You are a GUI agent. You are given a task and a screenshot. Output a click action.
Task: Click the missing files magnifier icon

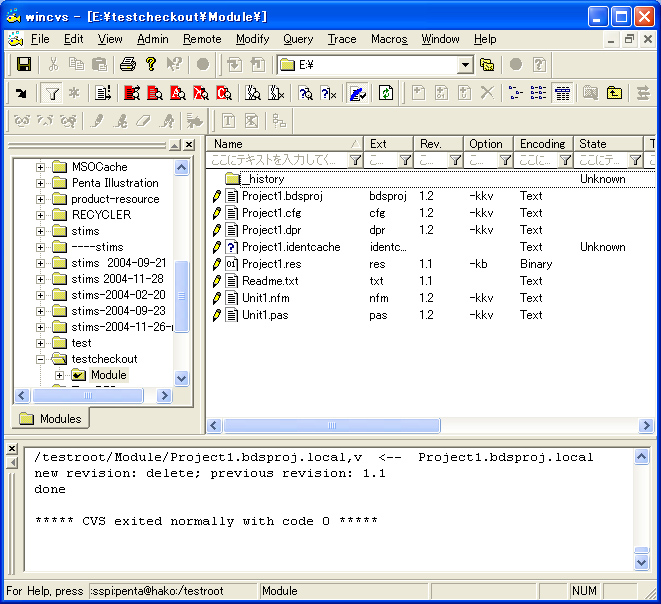(253, 93)
